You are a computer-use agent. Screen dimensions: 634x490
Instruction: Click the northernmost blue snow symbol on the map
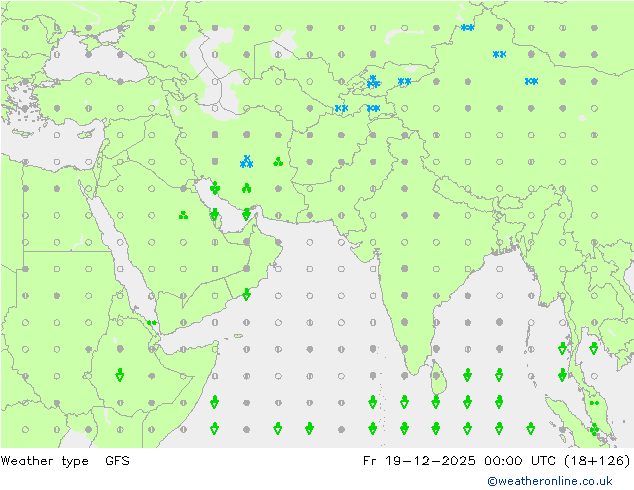467,27
